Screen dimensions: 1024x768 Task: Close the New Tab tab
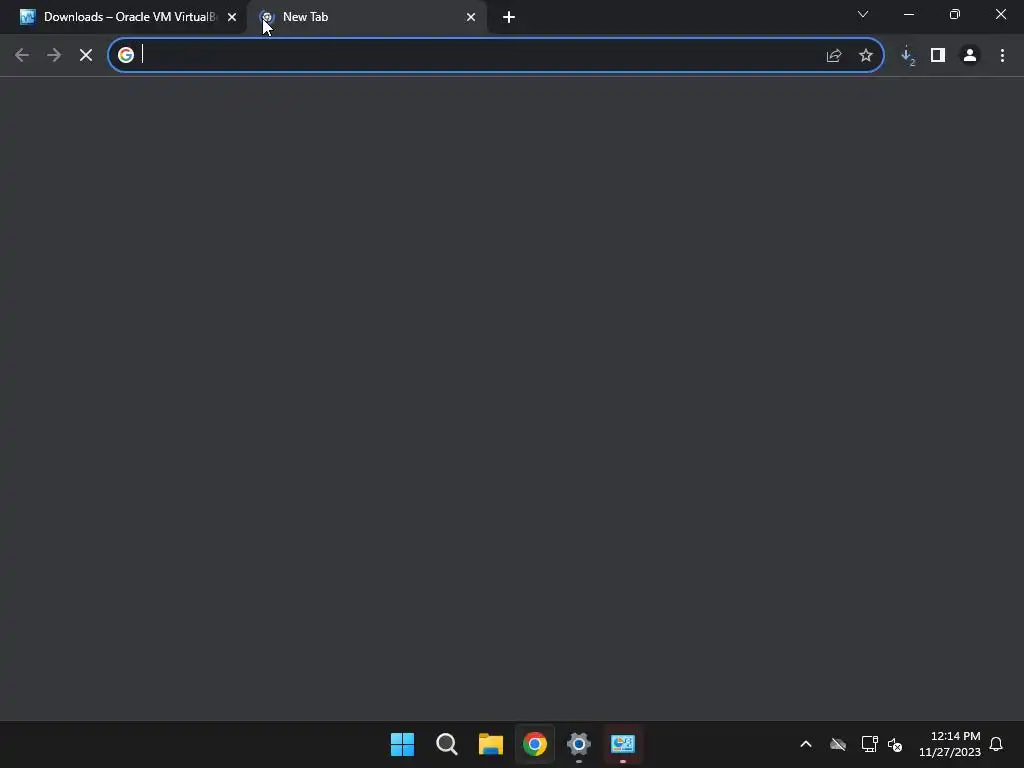[471, 17]
